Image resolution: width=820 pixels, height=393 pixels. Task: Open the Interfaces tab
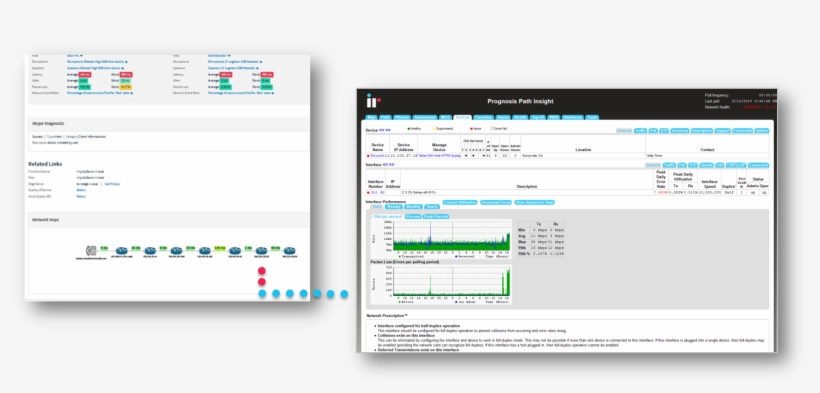[573, 117]
